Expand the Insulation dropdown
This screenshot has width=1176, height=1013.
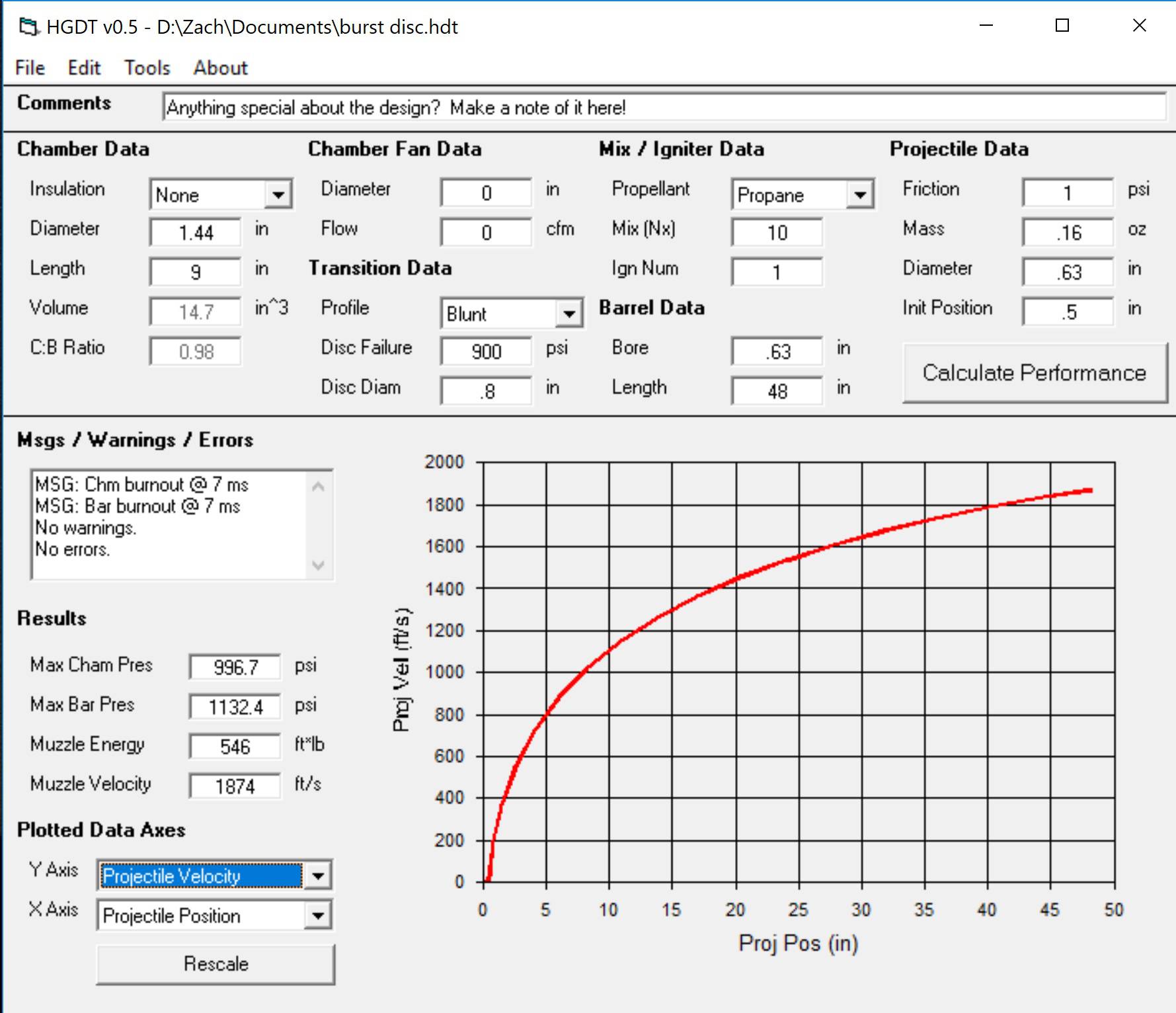(278, 195)
